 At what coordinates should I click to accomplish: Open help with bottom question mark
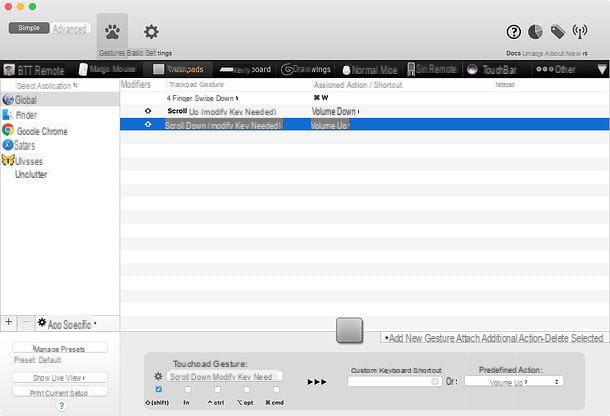61,406
